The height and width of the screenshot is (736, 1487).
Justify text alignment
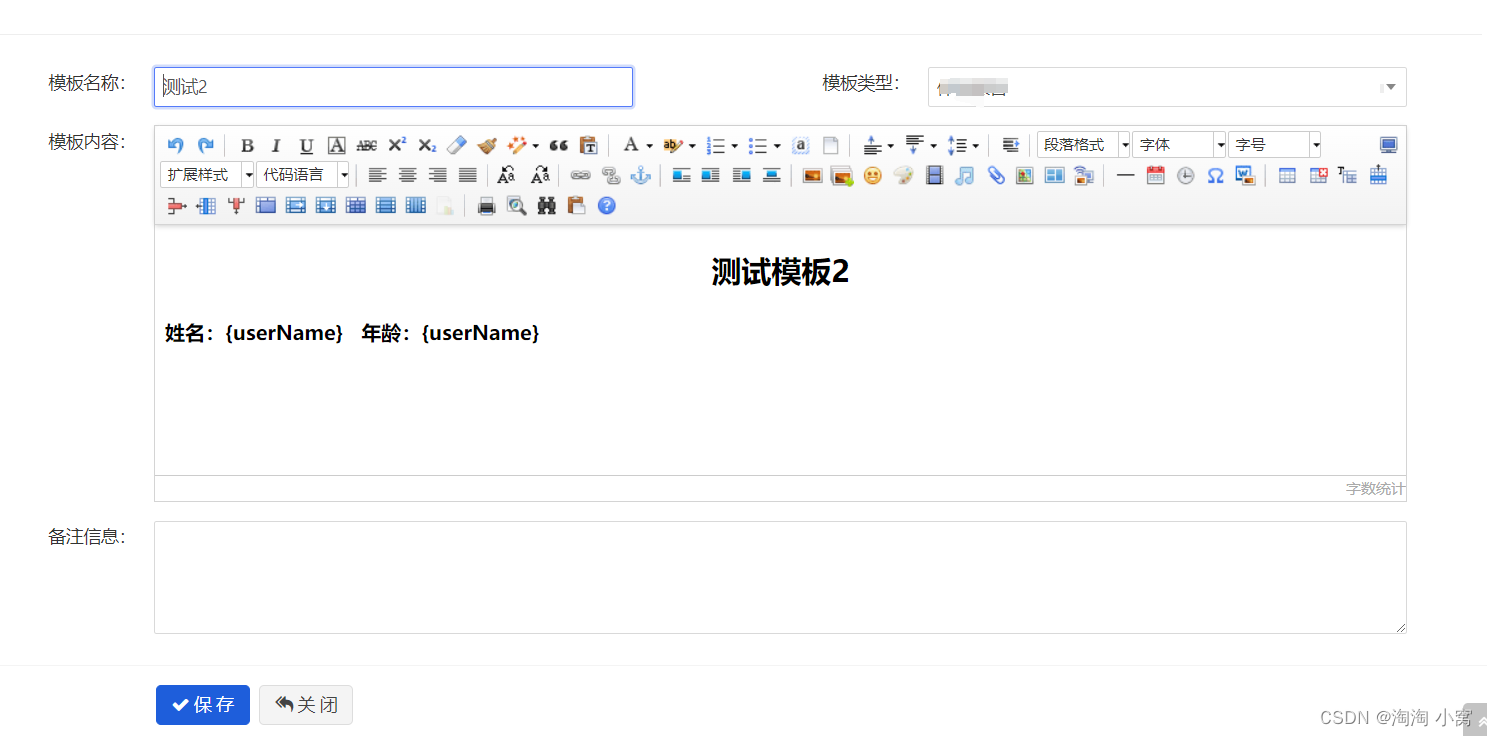(x=467, y=175)
